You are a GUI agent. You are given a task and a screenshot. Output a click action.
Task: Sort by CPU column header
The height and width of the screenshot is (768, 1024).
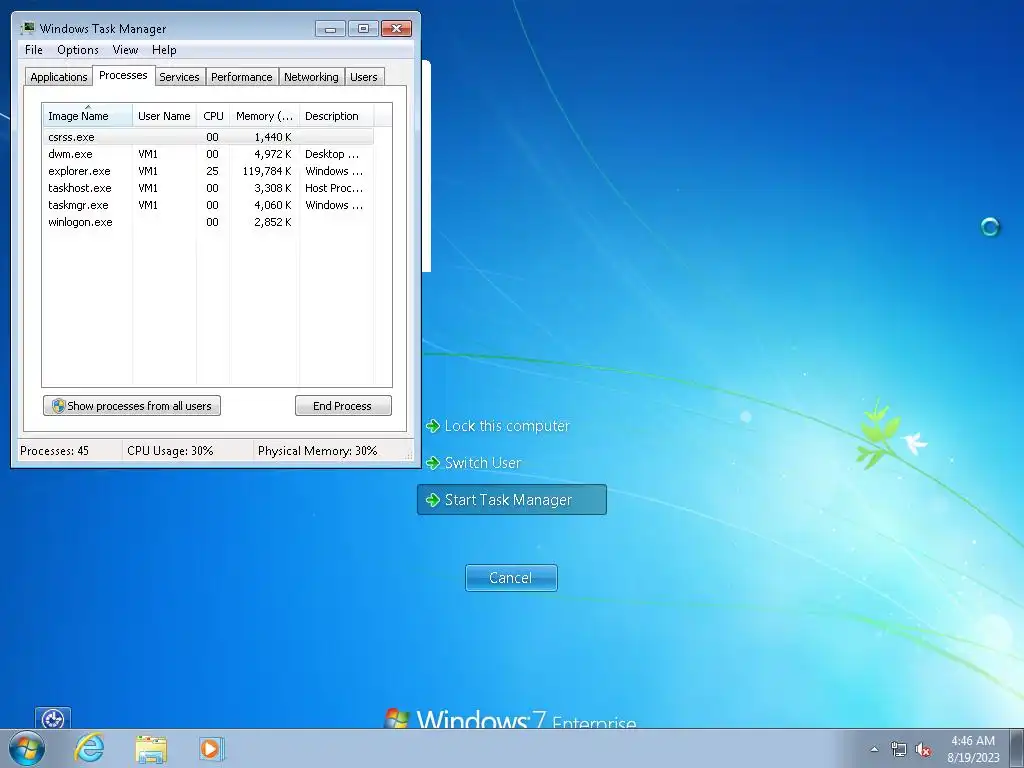pos(213,116)
